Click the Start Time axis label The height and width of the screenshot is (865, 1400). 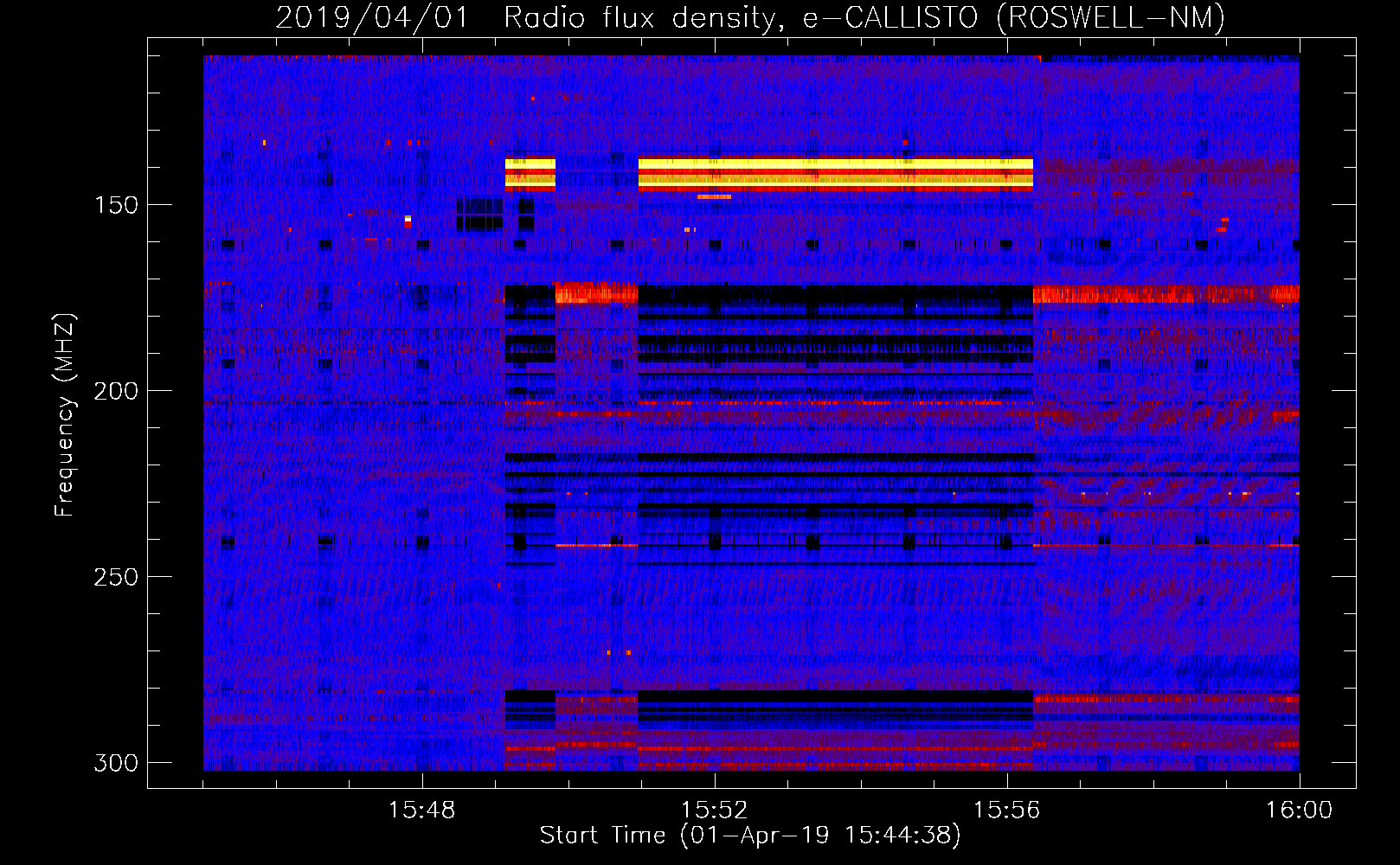(750, 836)
